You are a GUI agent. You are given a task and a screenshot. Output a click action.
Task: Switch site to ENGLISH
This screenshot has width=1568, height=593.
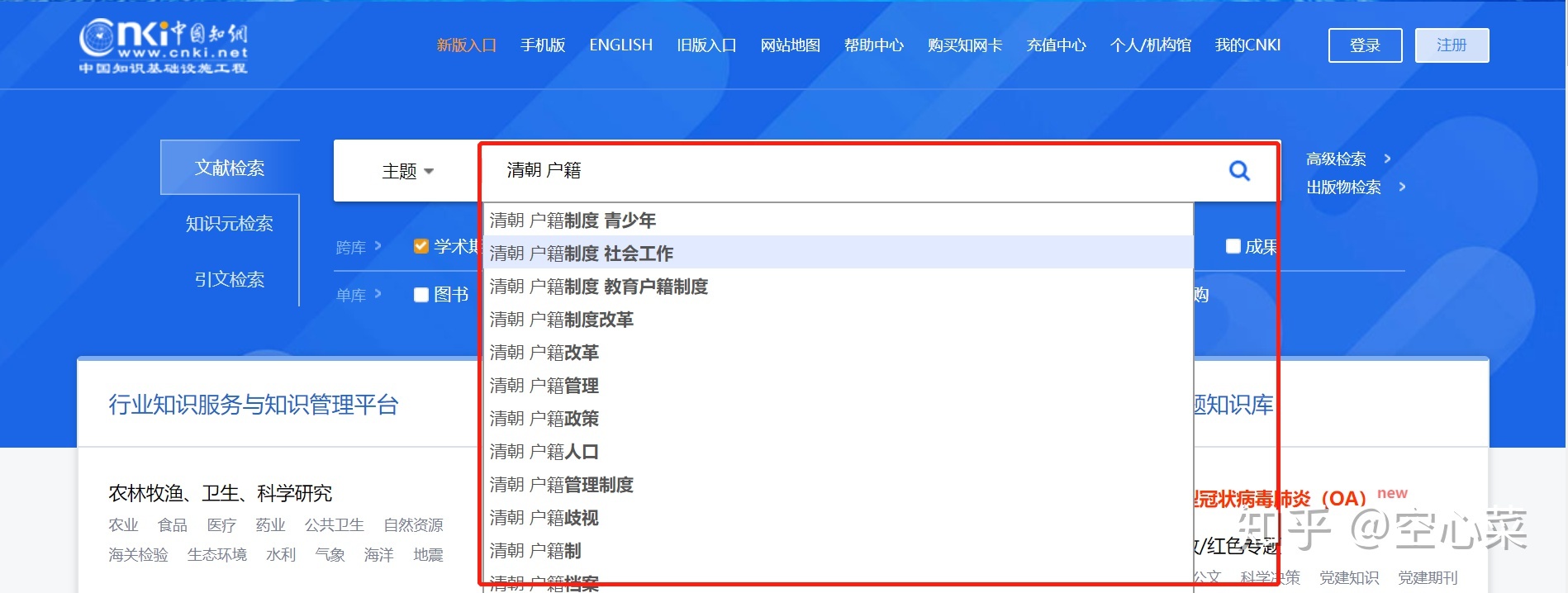[x=621, y=45]
